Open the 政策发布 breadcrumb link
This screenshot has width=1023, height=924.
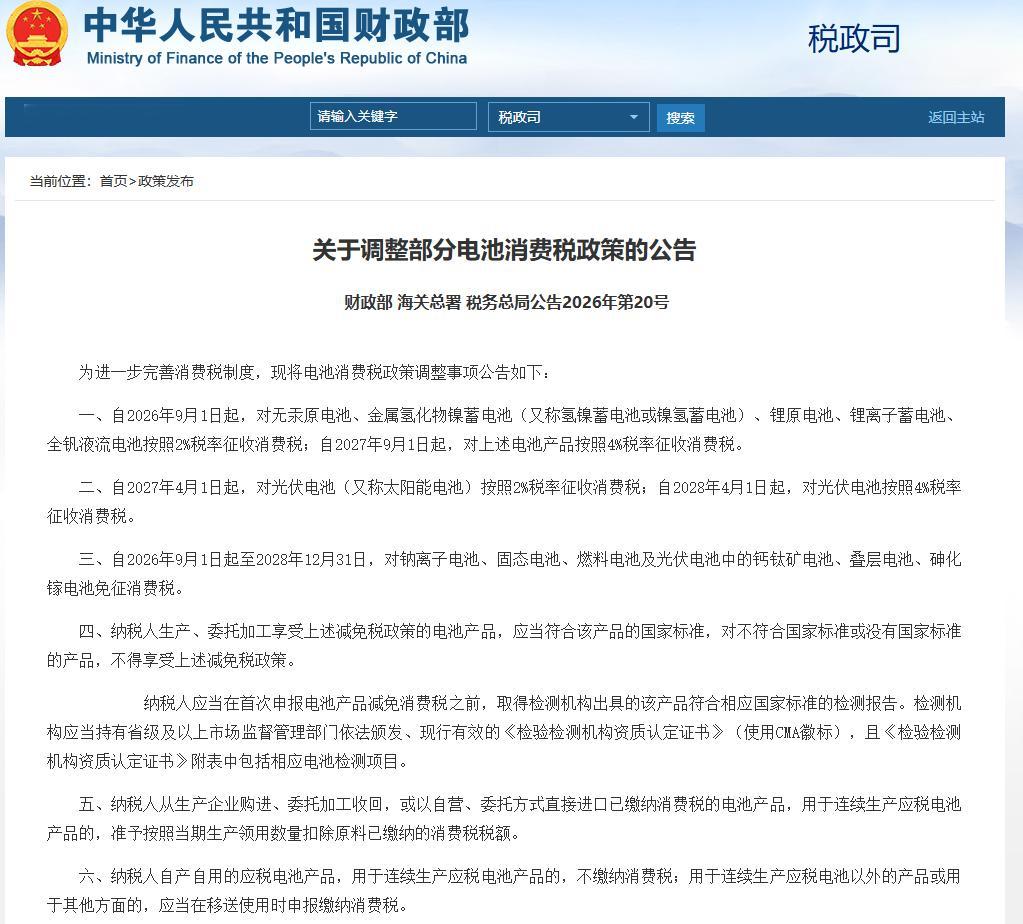pos(166,181)
